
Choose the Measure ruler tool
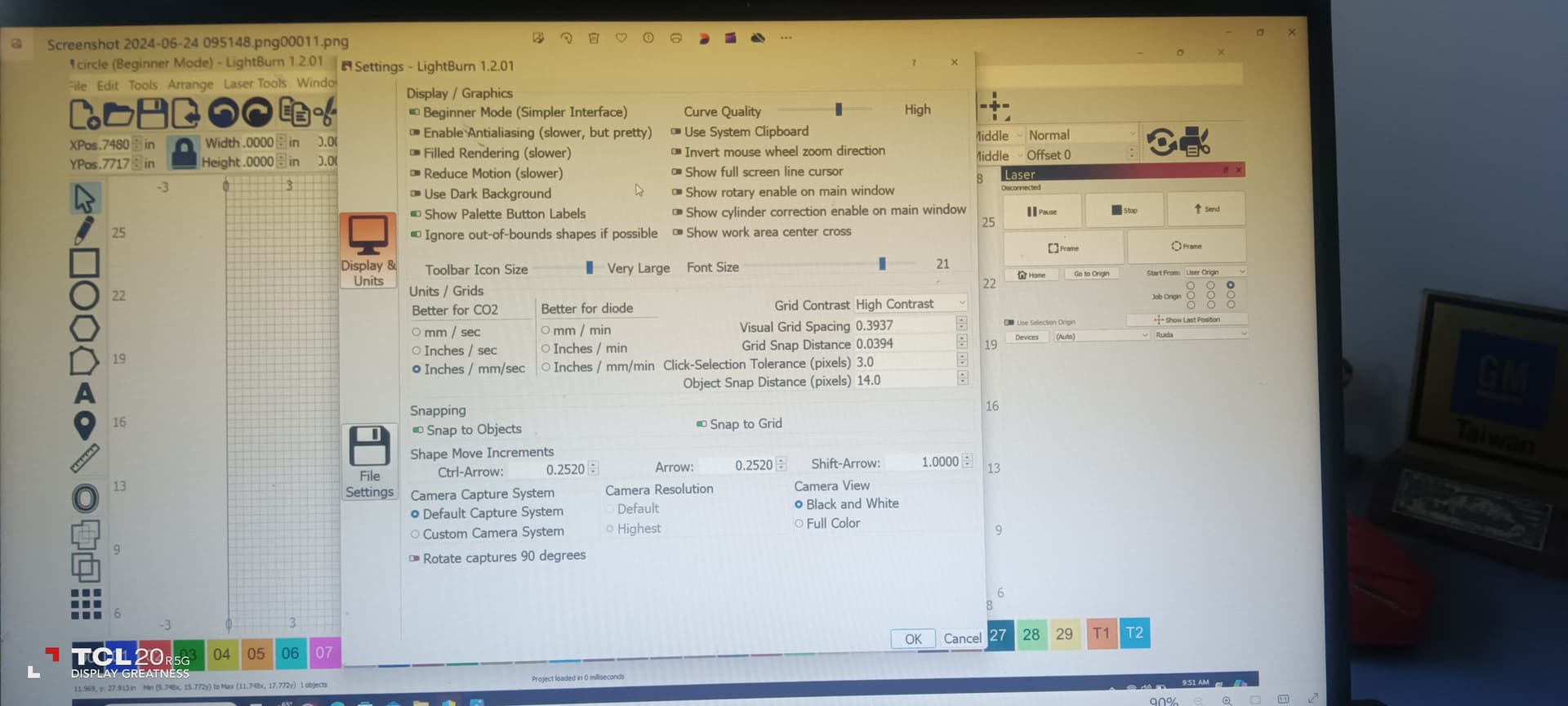pos(84,458)
